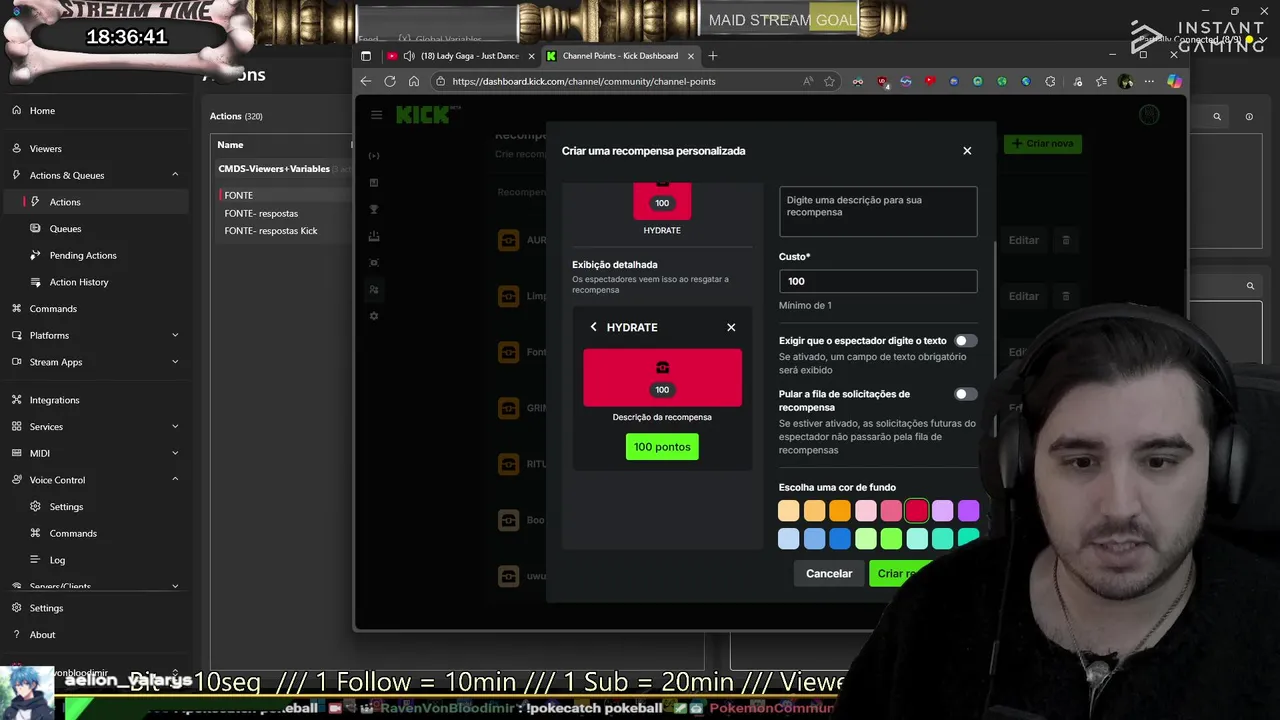Close the Lady Gaga Just Dance tab
This screenshot has height=720, width=1280.
tap(531, 56)
